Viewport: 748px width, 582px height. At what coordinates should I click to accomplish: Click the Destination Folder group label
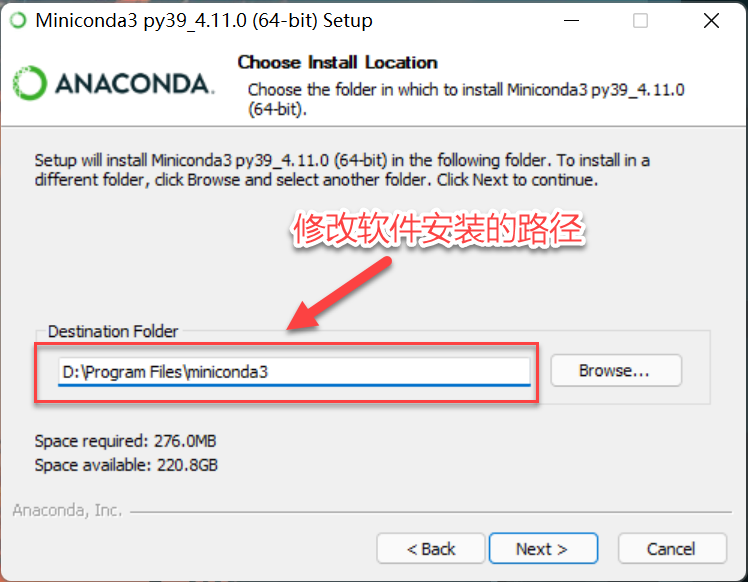coord(113,331)
